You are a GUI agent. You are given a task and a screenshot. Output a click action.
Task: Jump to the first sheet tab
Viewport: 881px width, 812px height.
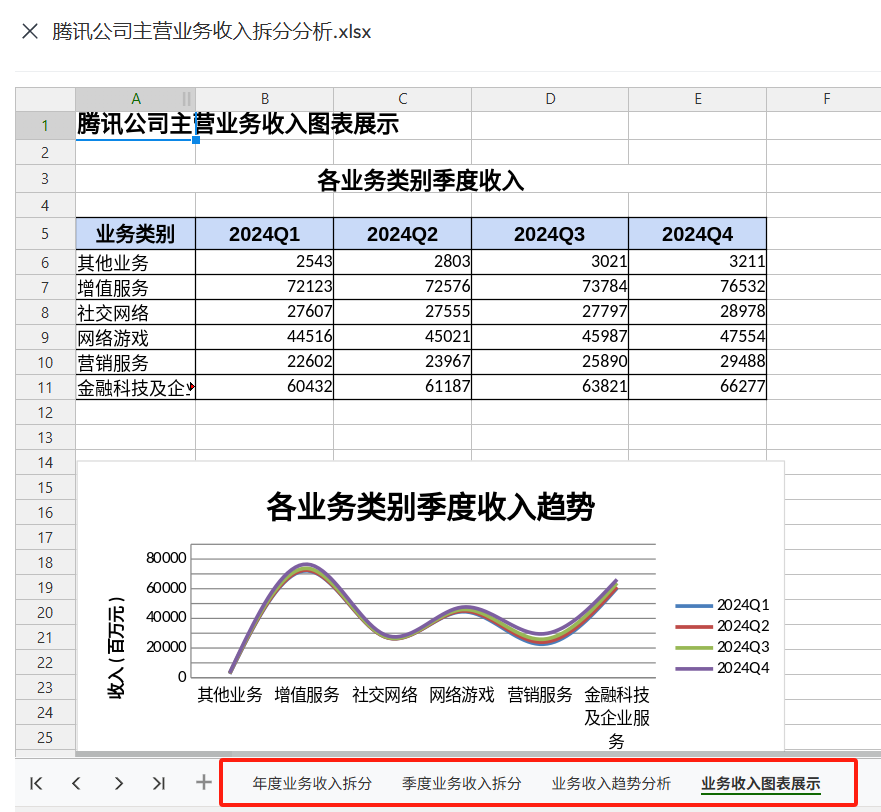coord(36,783)
